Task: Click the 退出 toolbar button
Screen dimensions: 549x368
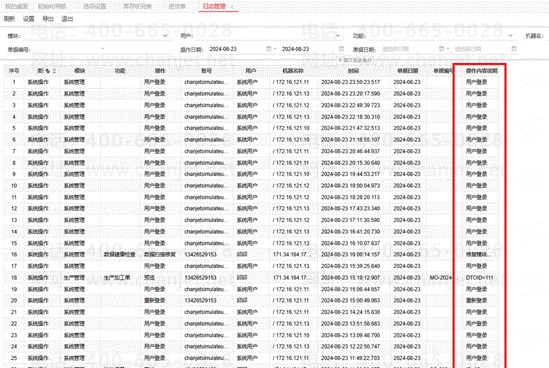Action: coord(67,19)
